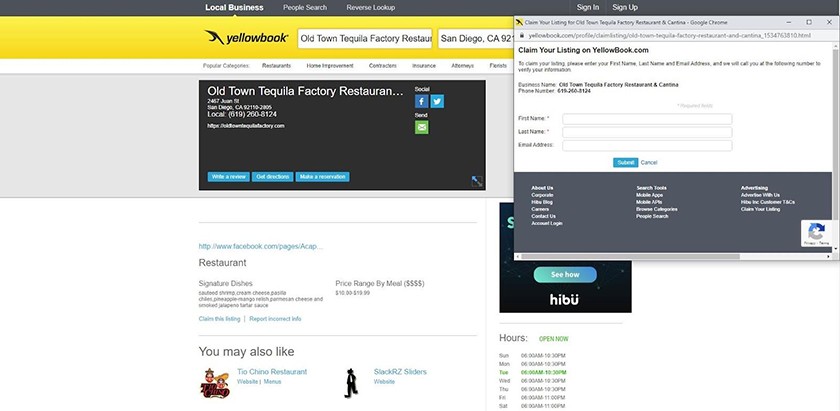Click the business name search field
The width and height of the screenshot is (840, 411).
365,39
